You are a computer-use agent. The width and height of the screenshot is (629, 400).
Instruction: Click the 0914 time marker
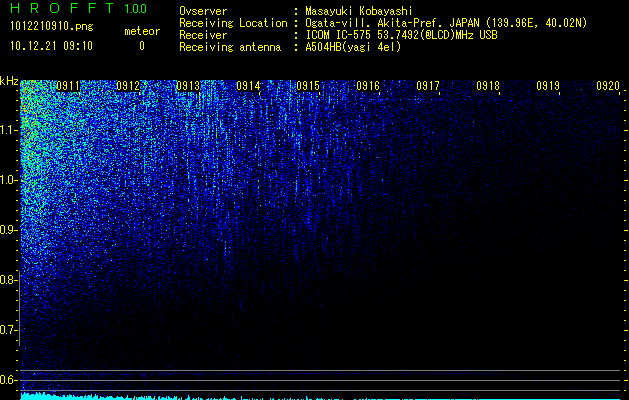click(248, 86)
